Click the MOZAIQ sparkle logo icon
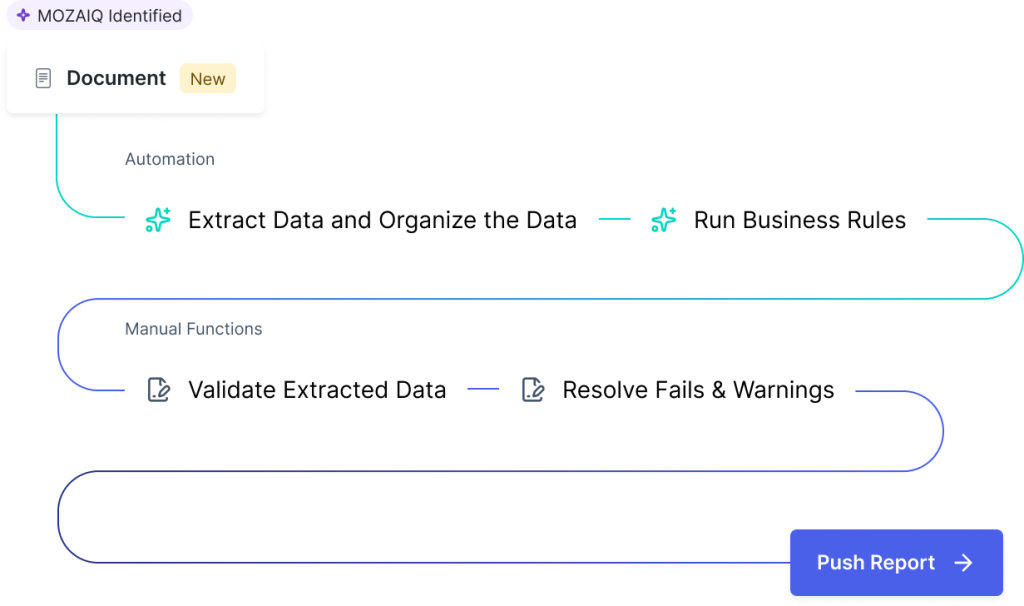1024x606 pixels. click(x=23, y=16)
